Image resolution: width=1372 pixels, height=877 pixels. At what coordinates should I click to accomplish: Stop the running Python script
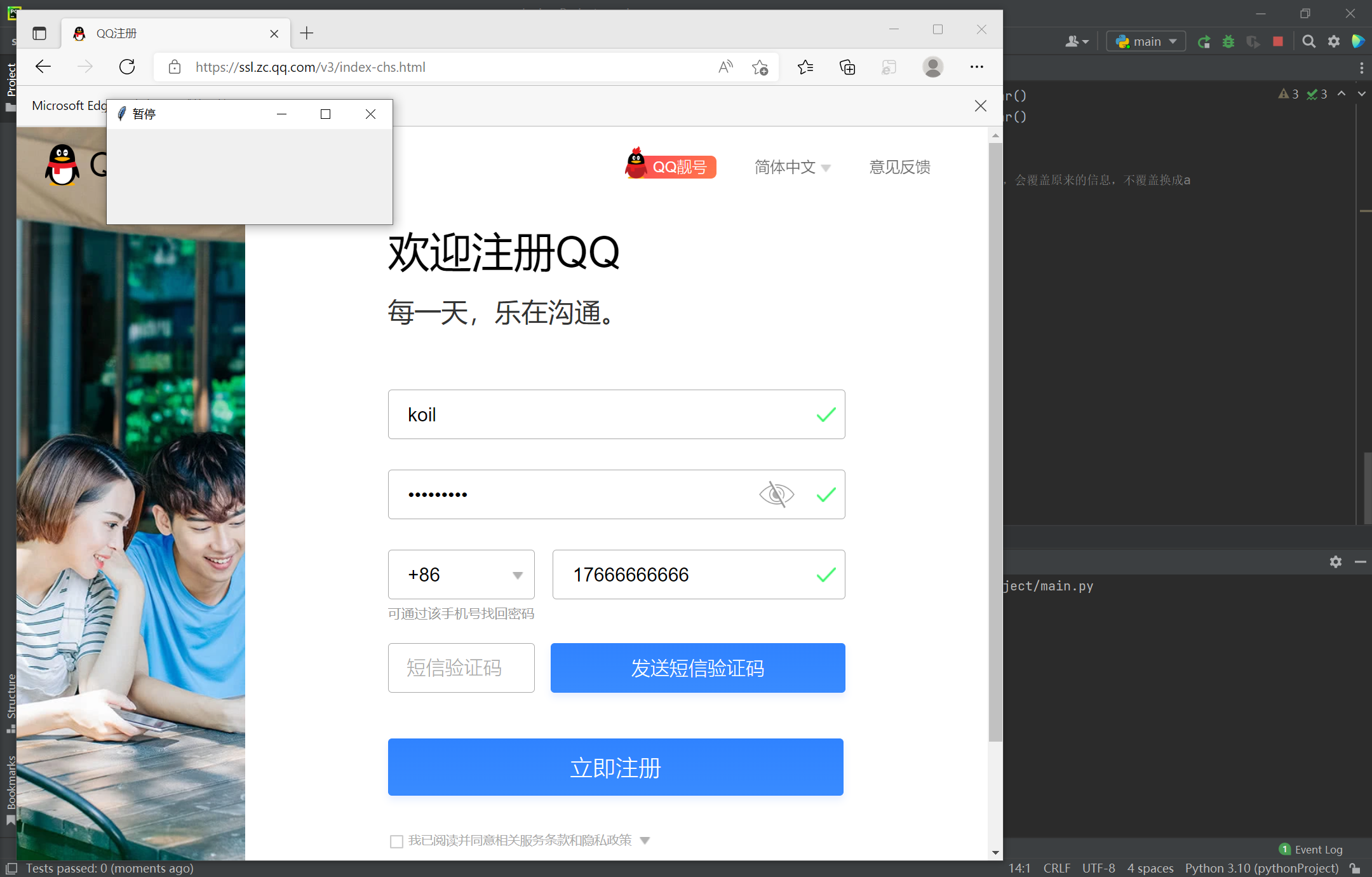(x=1278, y=41)
